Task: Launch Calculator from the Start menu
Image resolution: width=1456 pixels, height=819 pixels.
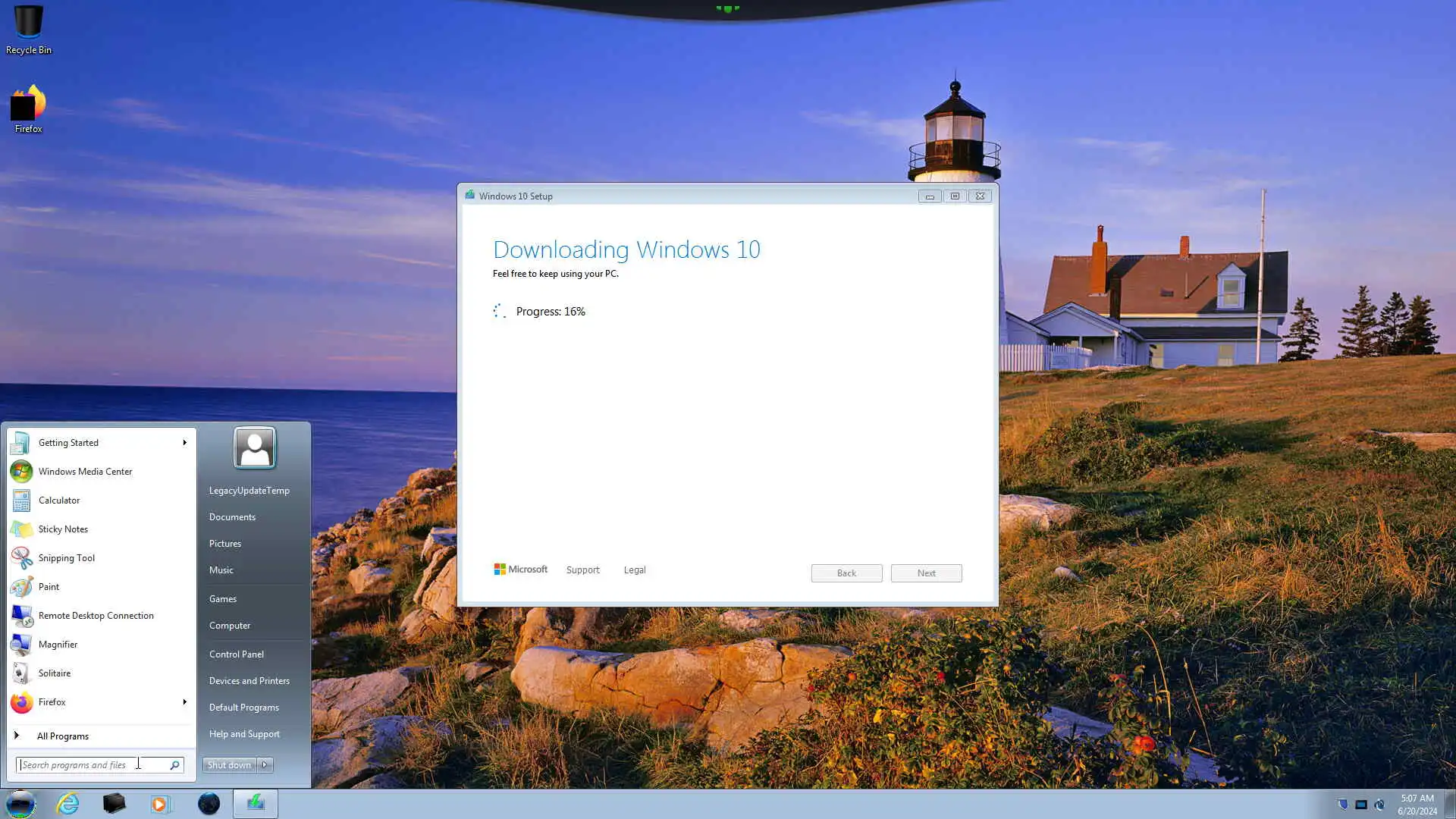Action: tap(59, 500)
